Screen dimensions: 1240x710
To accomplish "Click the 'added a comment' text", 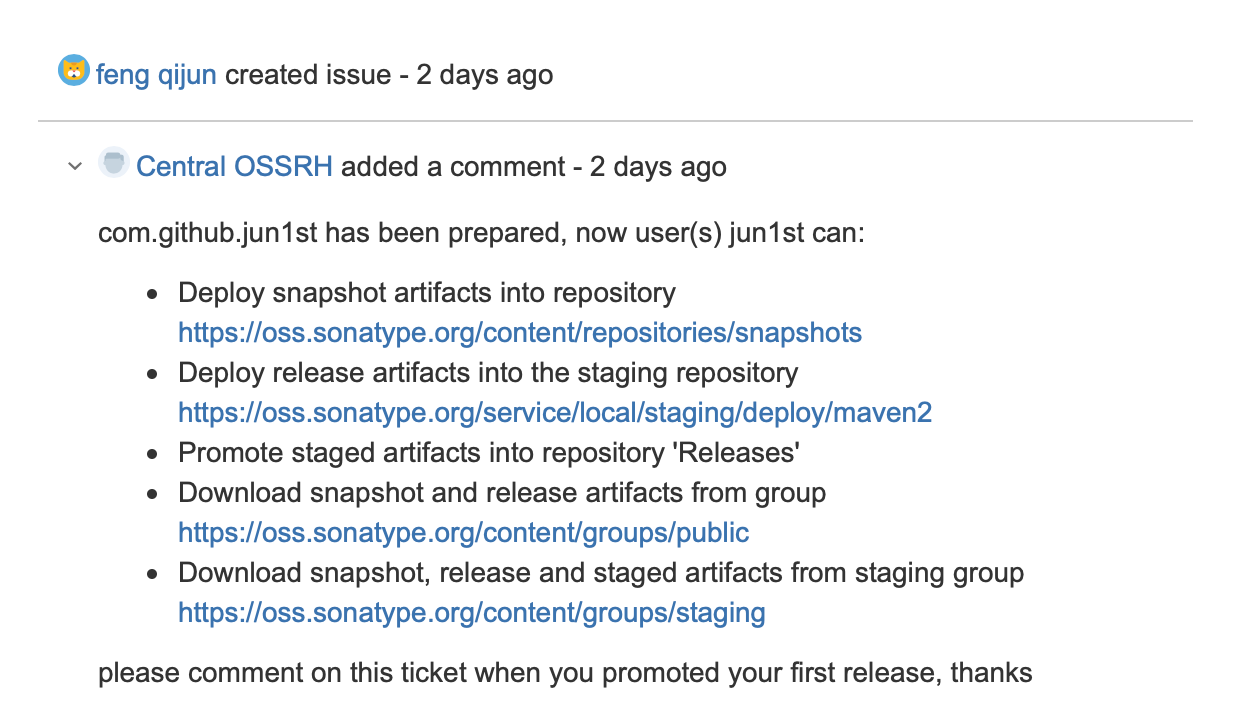I will (453, 167).
